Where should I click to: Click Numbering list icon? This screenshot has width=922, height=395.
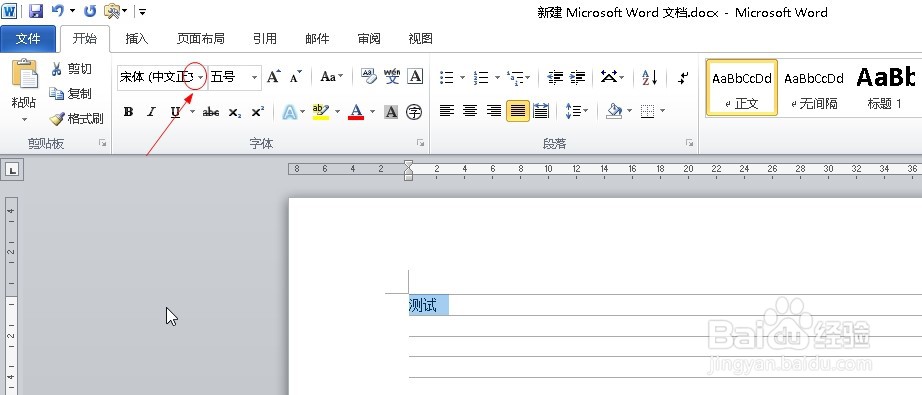click(x=481, y=78)
